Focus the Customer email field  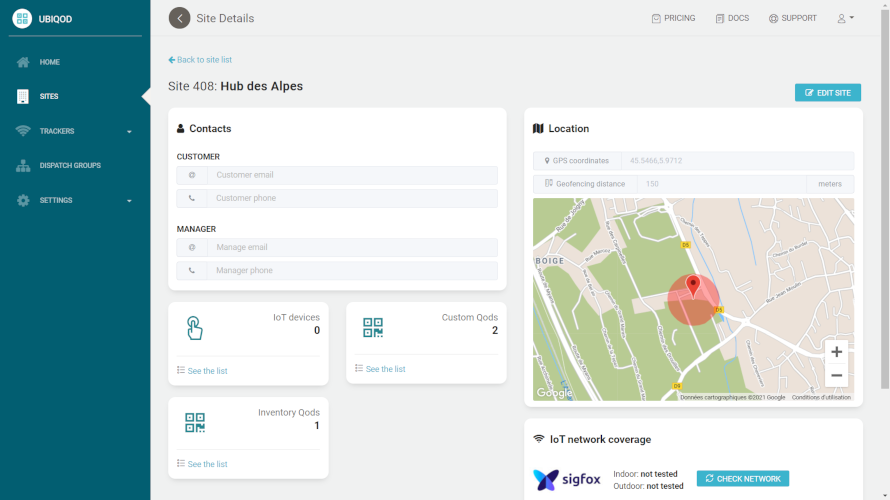point(352,175)
